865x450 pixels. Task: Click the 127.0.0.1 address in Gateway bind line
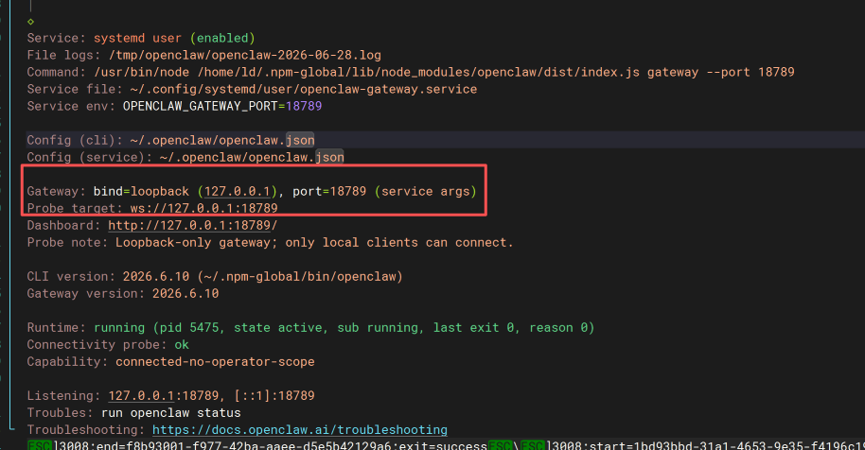pyautogui.click(x=237, y=191)
